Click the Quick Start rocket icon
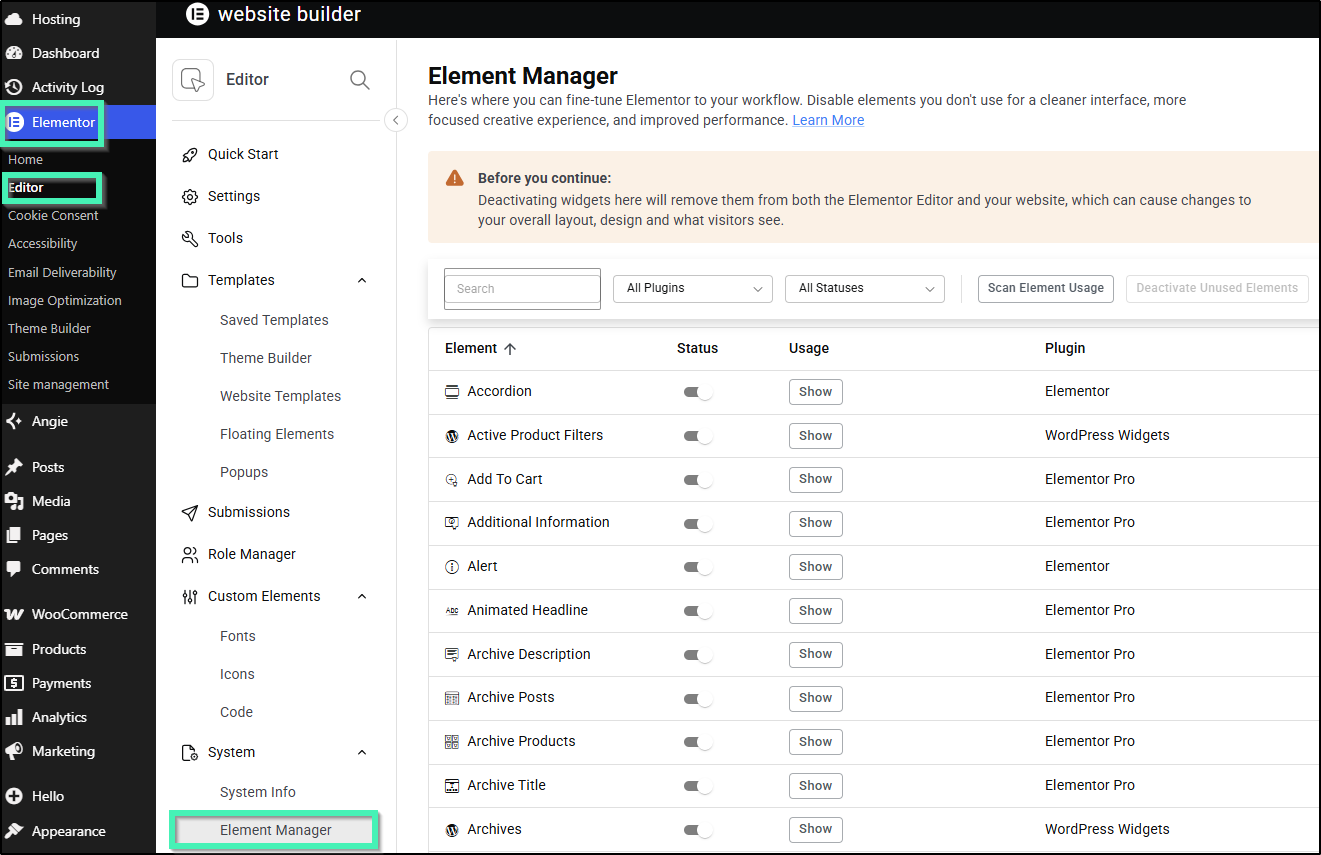The width and height of the screenshot is (1321, 855). click(190, 155)
